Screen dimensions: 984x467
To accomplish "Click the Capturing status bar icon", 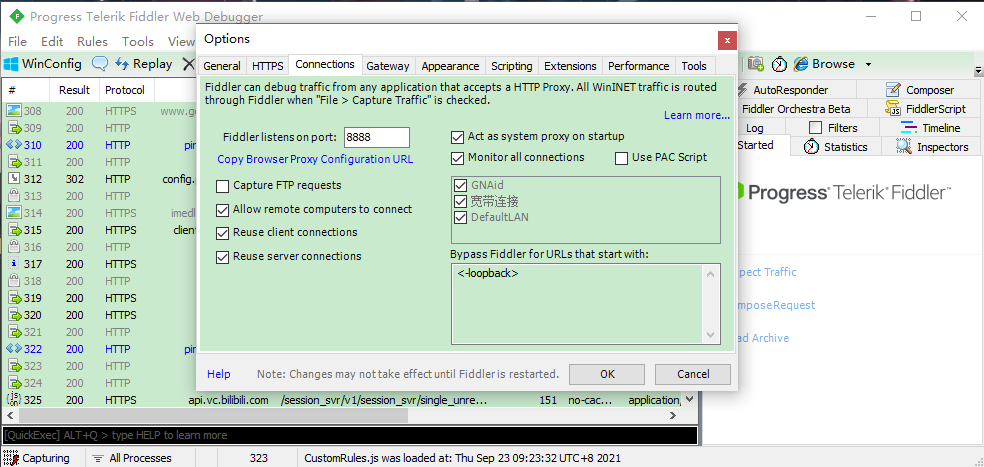I will click(11, 458).
